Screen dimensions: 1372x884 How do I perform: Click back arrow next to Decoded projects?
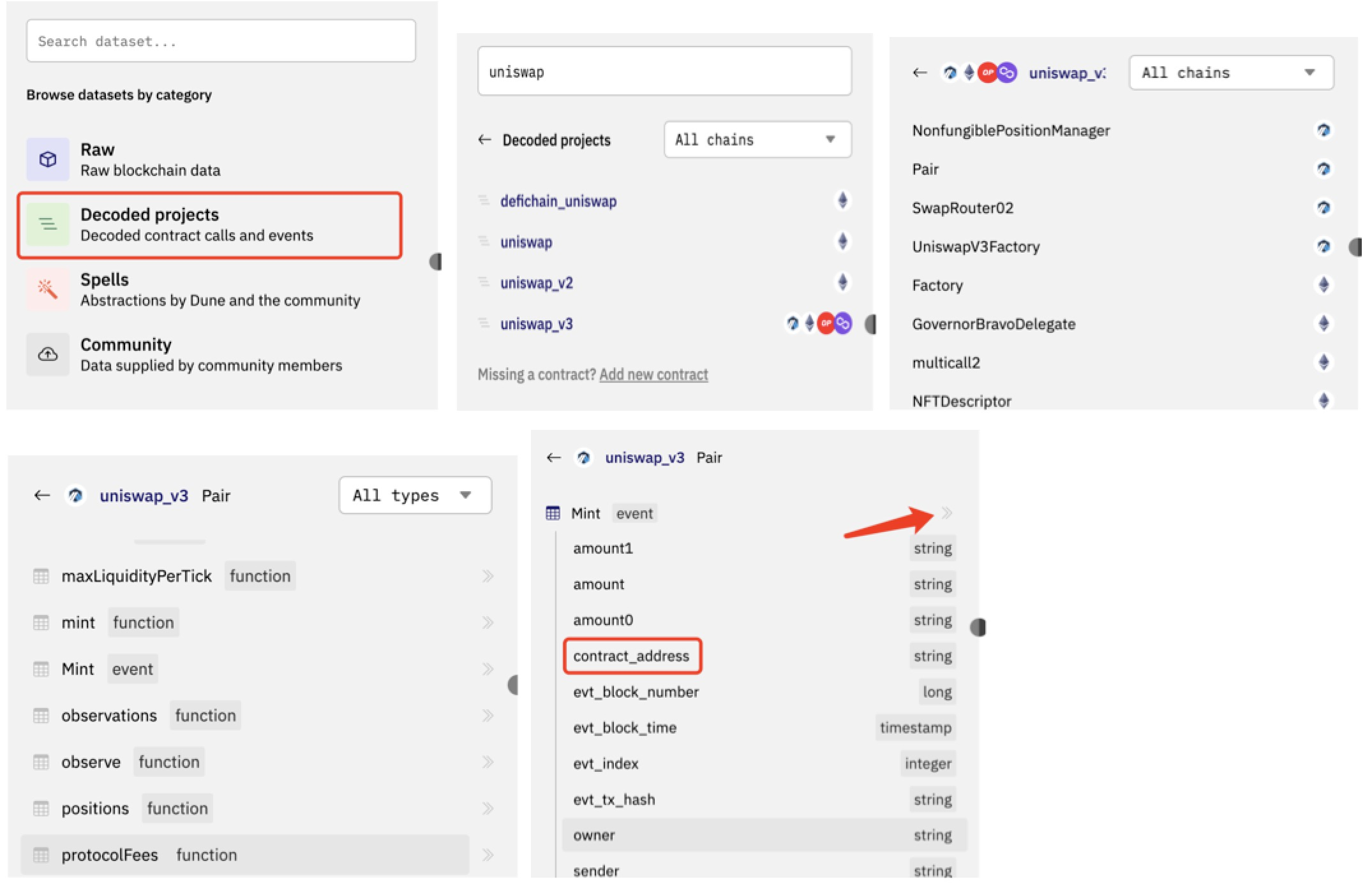(x=485, y=140)
